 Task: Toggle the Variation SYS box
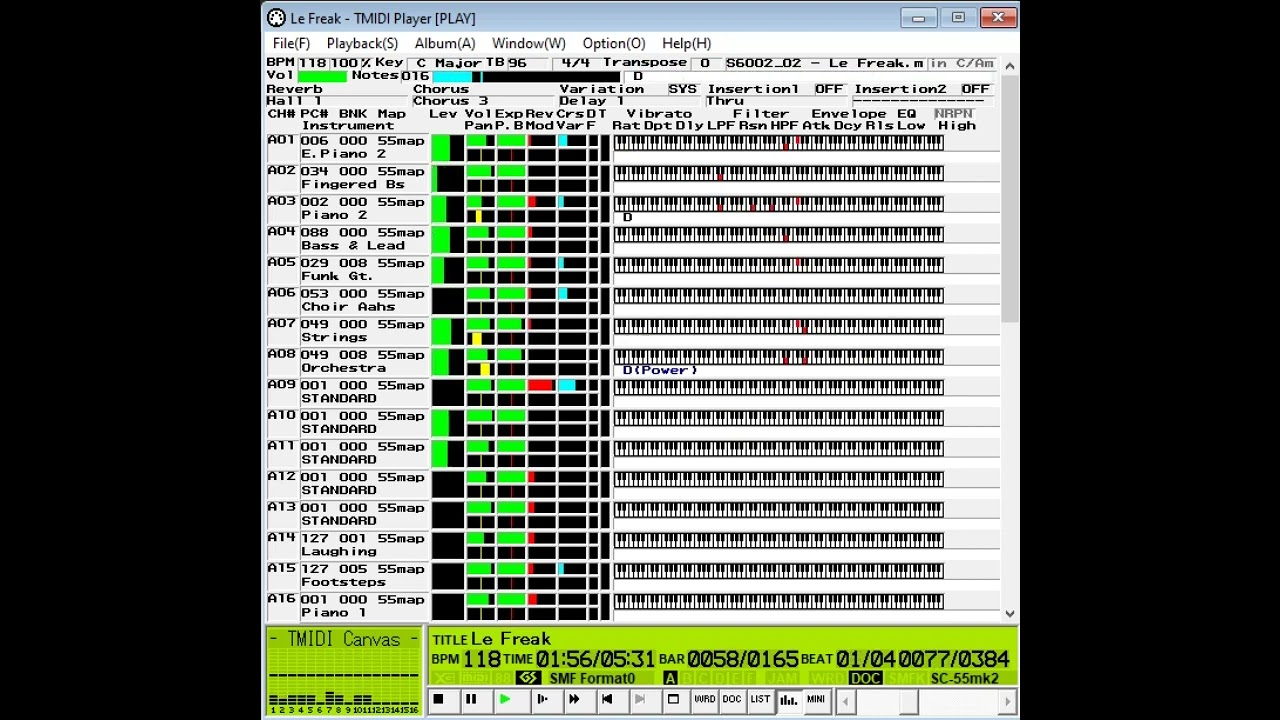coord(682,89)
